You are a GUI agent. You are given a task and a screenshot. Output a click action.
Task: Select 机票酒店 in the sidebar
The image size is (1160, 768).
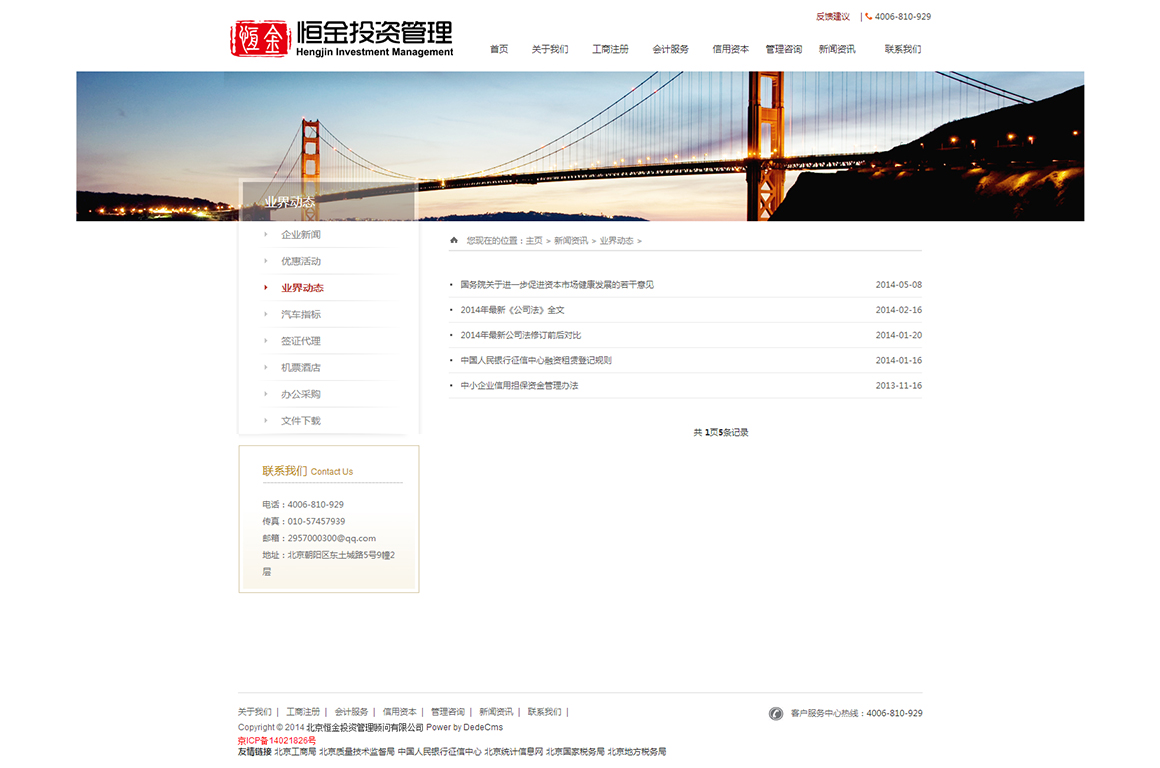300,368
